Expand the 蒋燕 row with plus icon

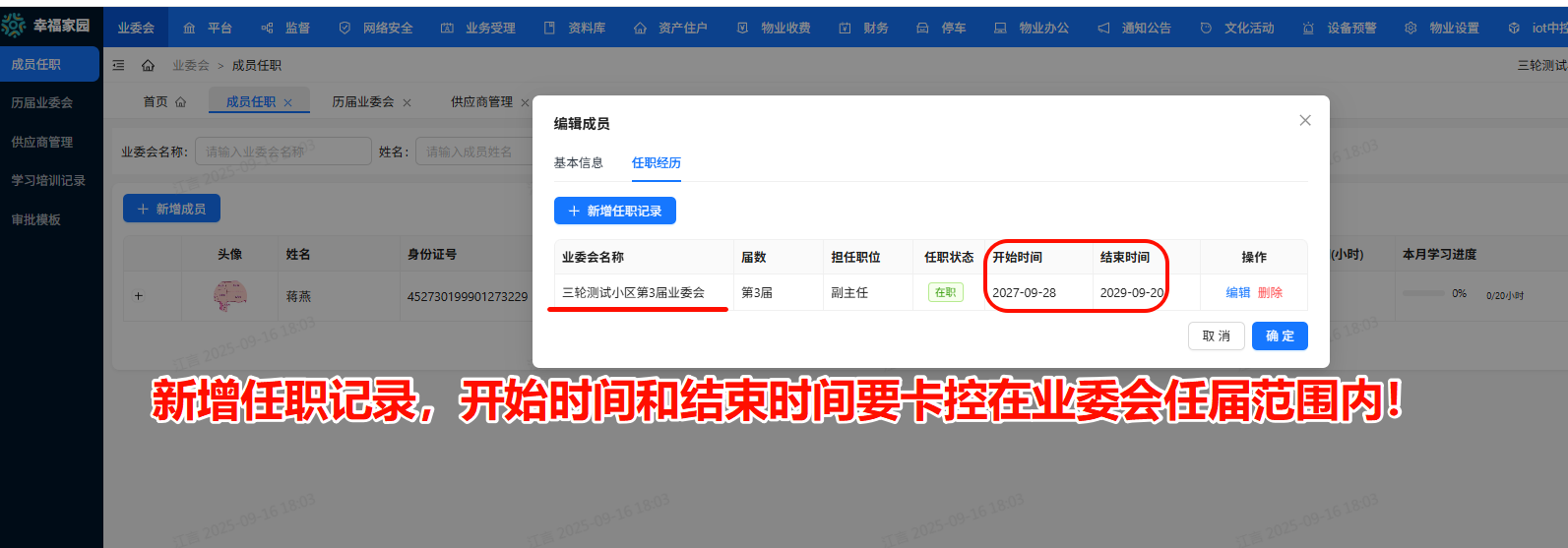click(x=139, y=296)
